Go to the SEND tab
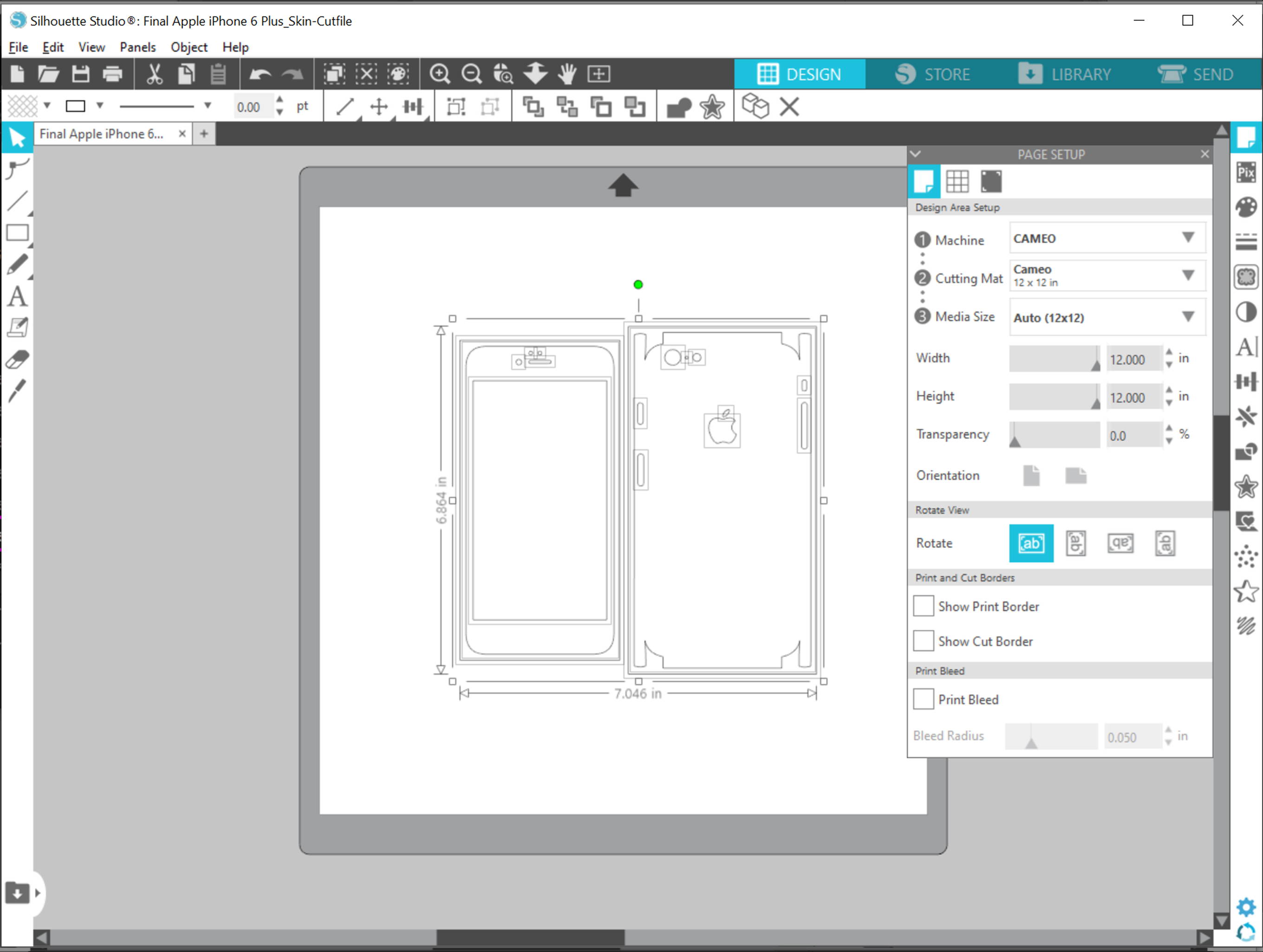1263x952 pixels. click(1196, 74)
